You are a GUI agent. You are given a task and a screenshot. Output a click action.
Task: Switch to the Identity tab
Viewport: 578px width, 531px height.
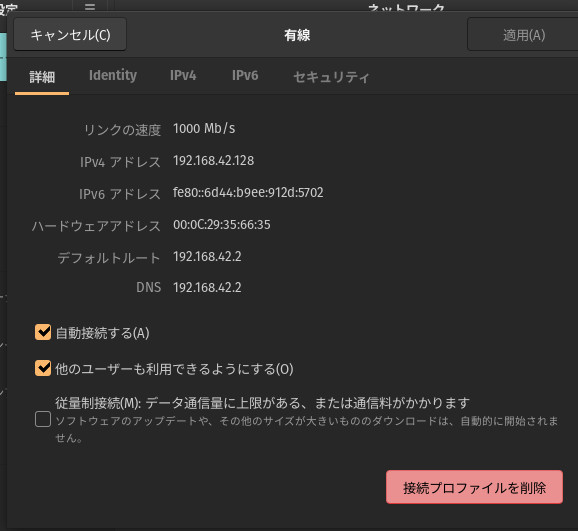point(113,76)
